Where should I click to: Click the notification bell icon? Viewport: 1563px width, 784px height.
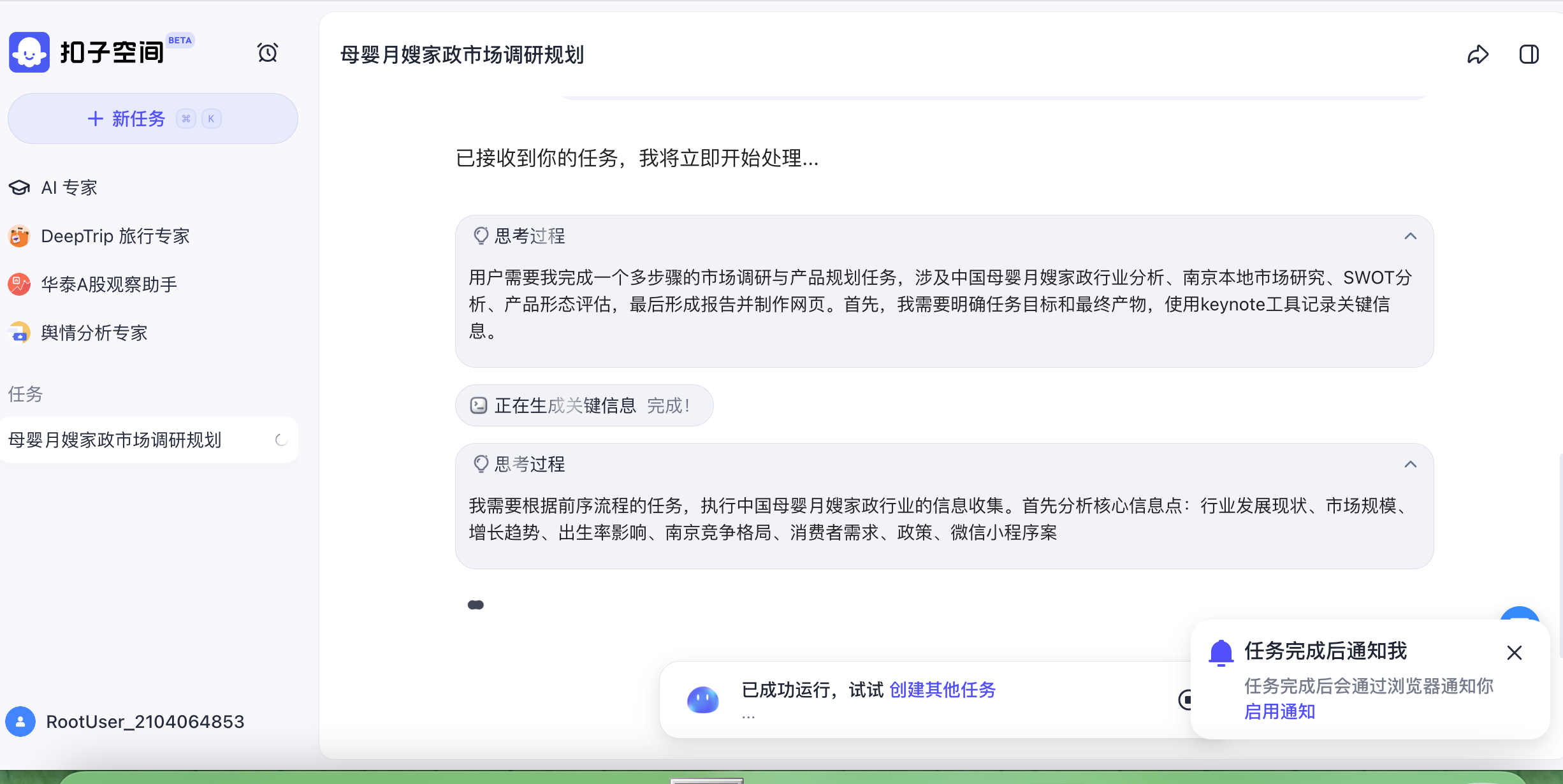tap(1221, 653)
